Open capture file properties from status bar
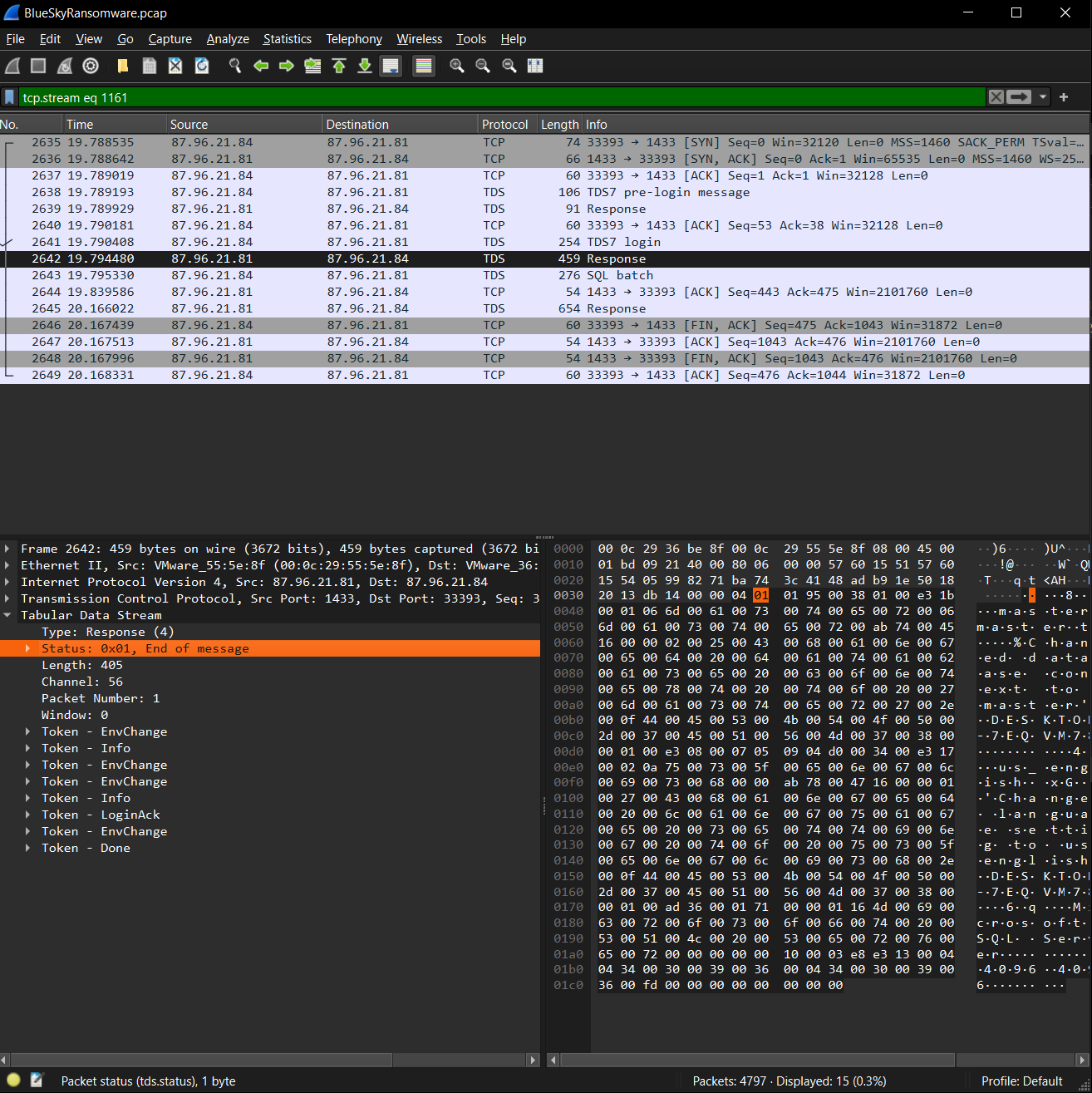Viewport: 1092px width, 1093px height. (x=37, y=1081)
